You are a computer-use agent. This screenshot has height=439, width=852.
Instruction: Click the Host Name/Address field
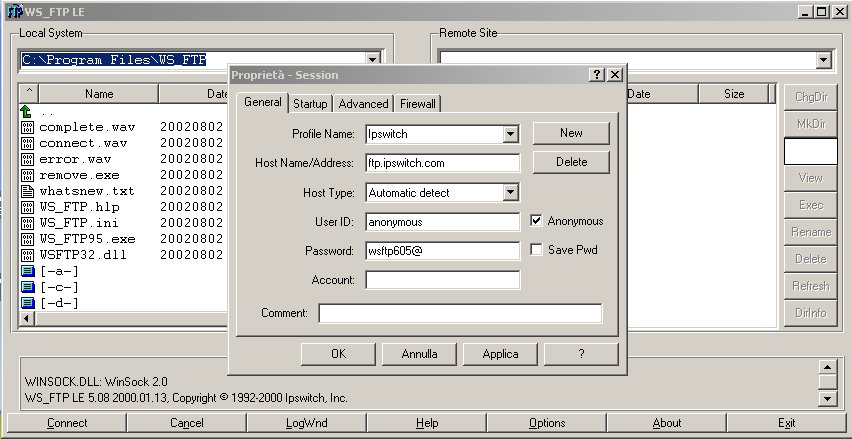pos(442,163)
